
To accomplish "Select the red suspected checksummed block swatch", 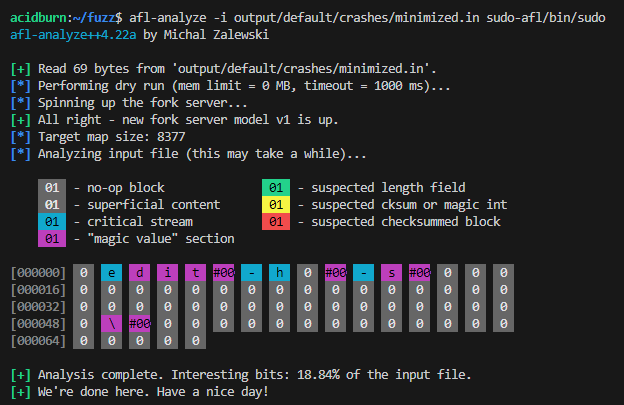I will [x=277, y=221].
